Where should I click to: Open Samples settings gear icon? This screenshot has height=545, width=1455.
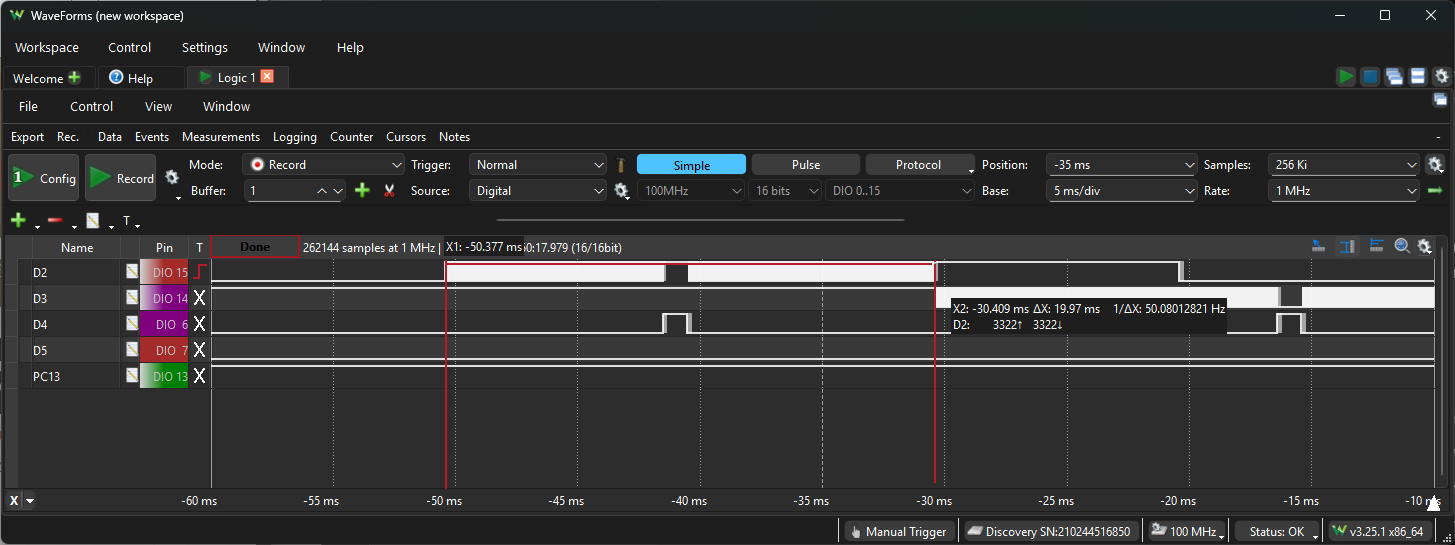tap(1435, 165)
